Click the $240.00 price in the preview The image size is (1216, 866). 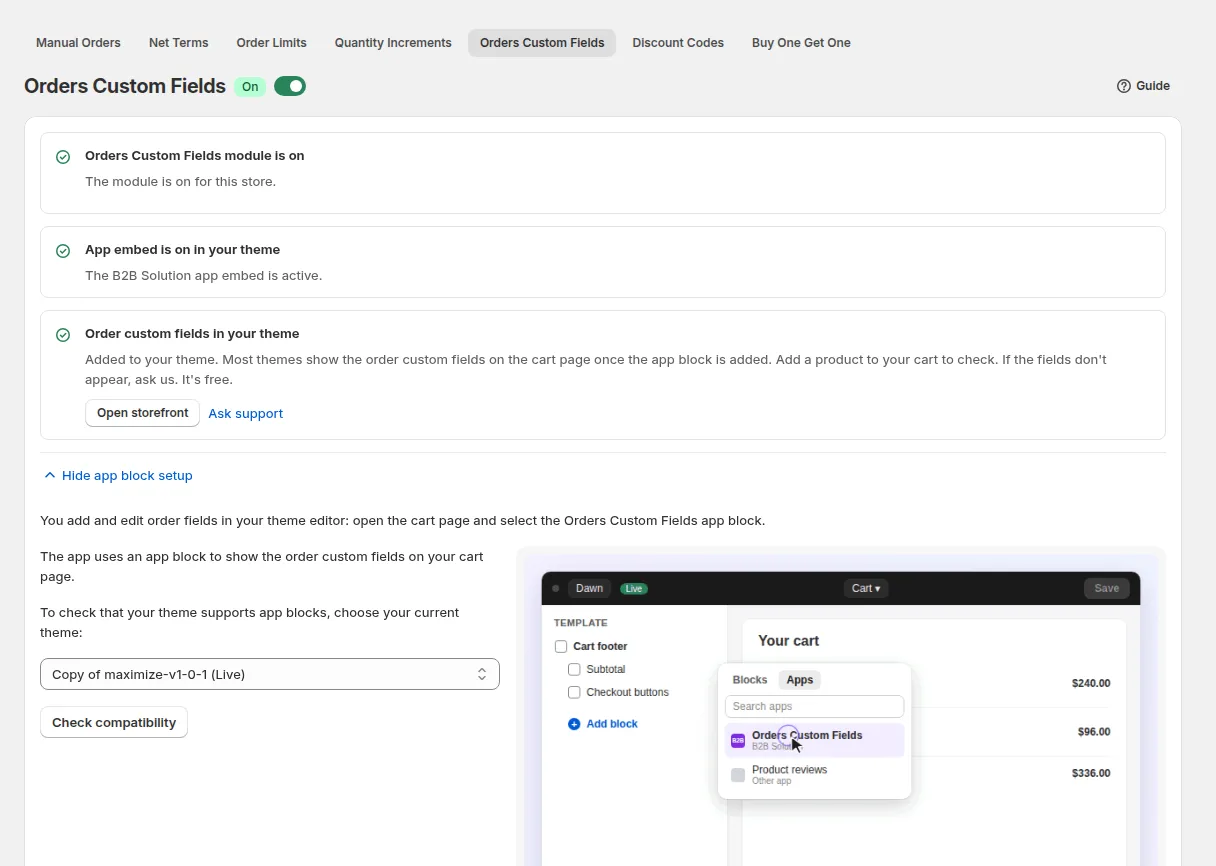tap(1091, 683)
